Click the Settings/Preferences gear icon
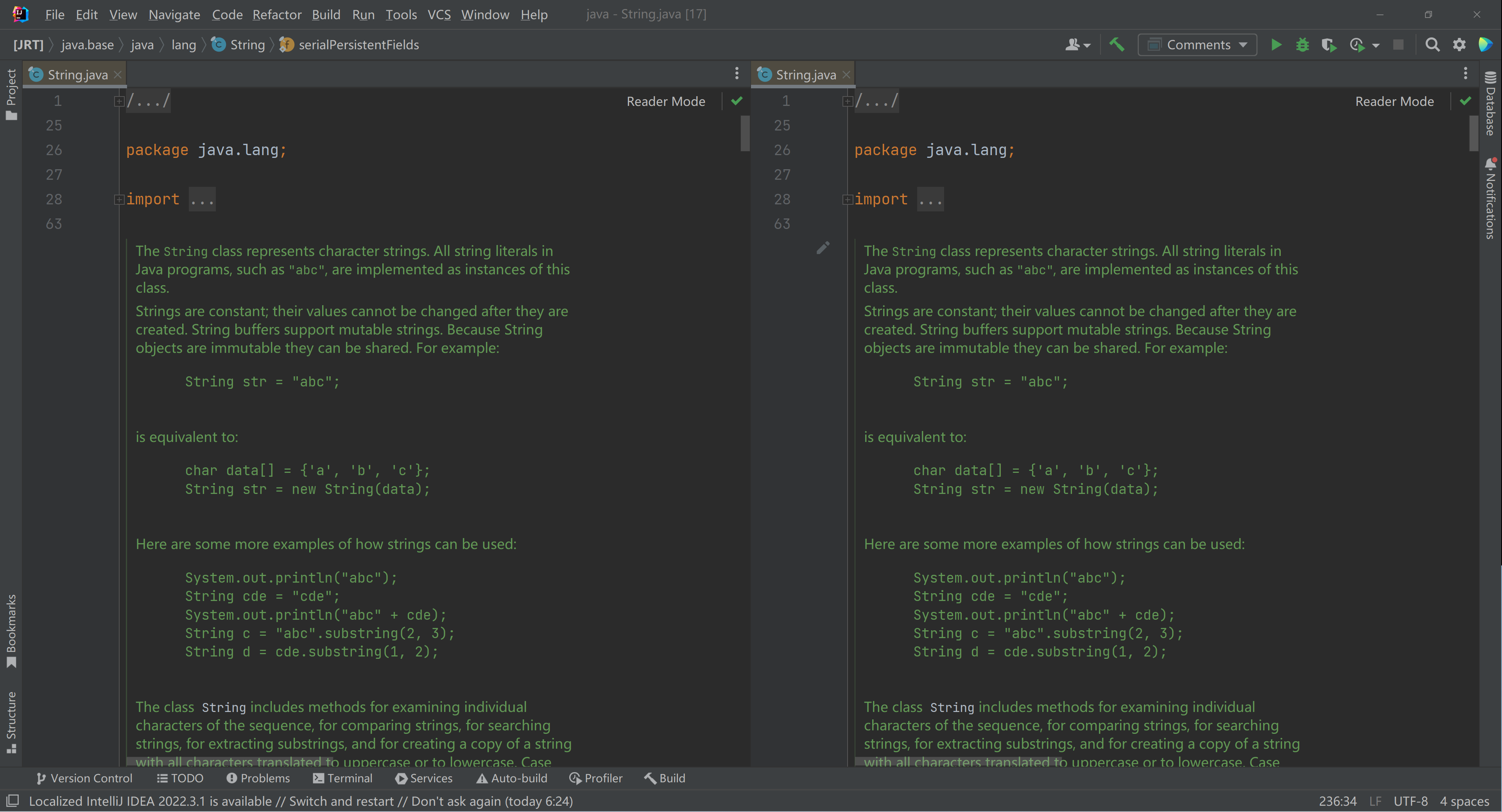The height and width of the screenshot is (812, 1502). point(1460,45)
